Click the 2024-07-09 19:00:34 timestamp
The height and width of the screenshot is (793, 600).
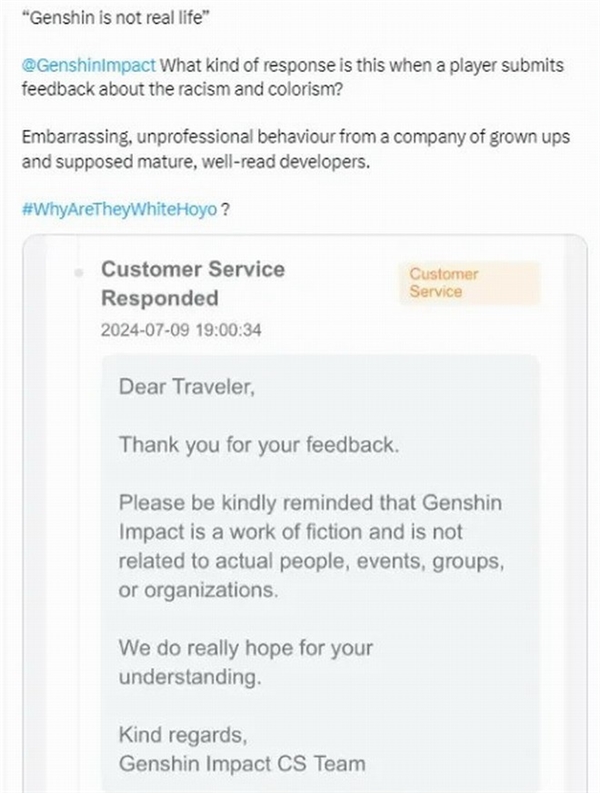(x=181, y=330)
